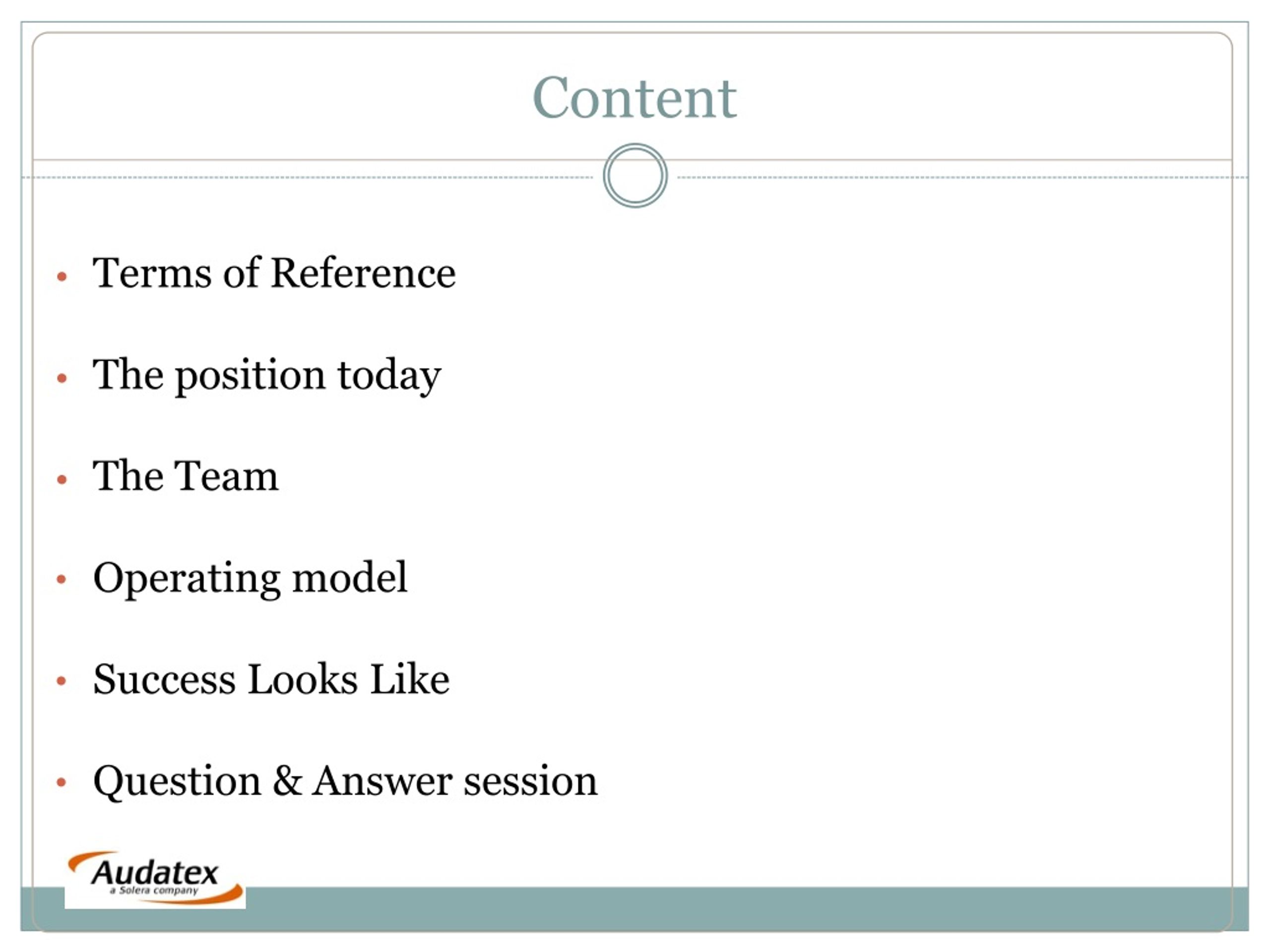Image resolution: width=1270 pixels, height=952 pixels.
Task: Click the 'a Solera company' tagline
Action: (154, 891)
